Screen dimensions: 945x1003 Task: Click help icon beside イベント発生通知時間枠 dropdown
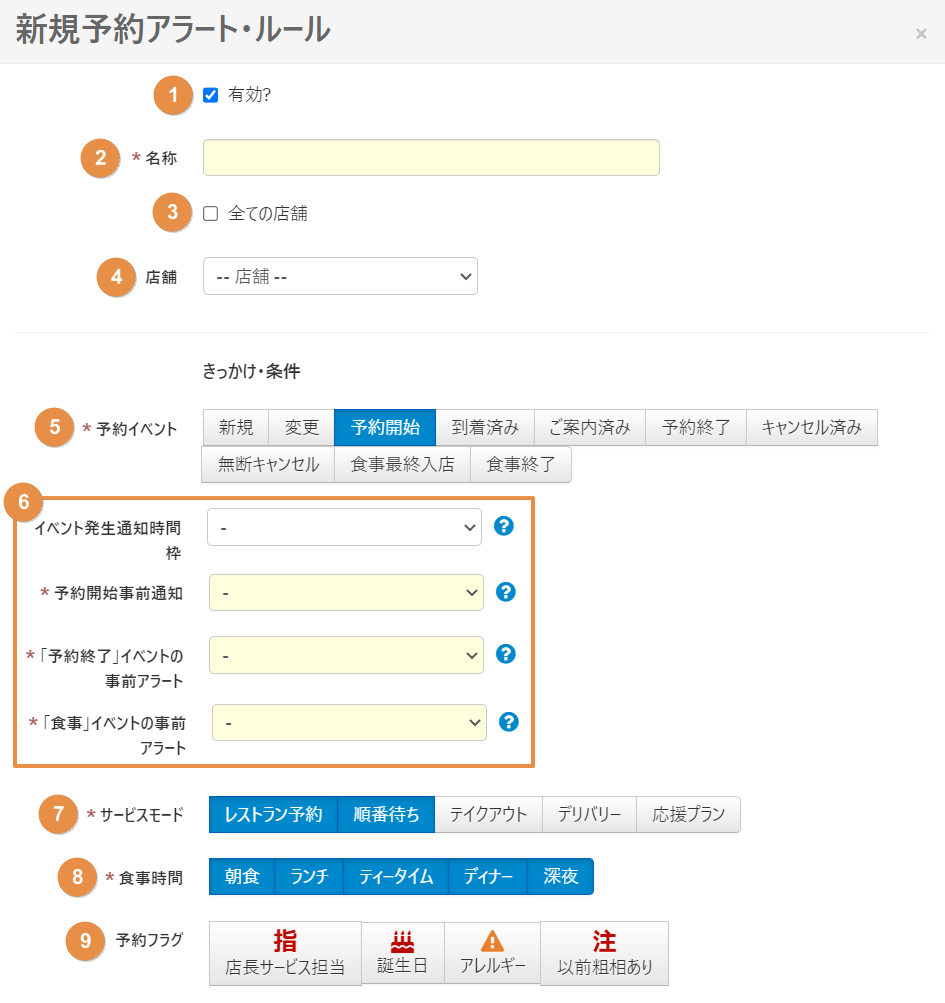click(504, 526)
